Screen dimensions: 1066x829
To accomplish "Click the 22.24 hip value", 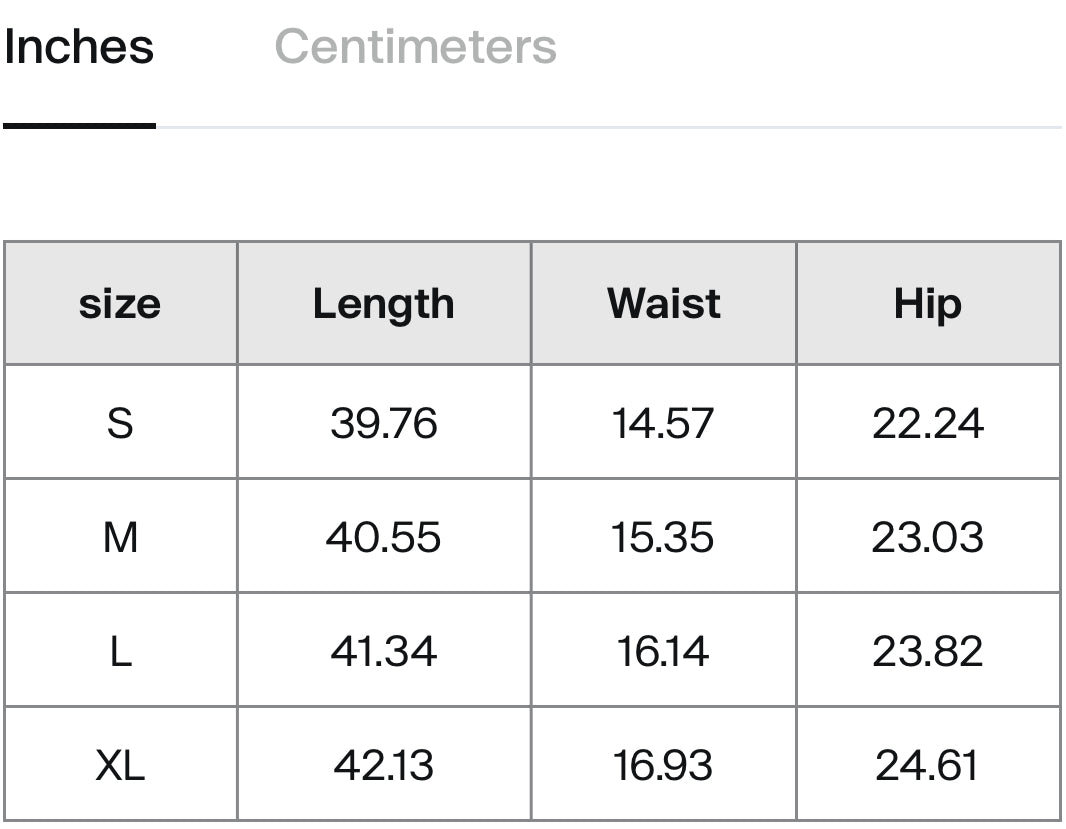I will 928,423.
